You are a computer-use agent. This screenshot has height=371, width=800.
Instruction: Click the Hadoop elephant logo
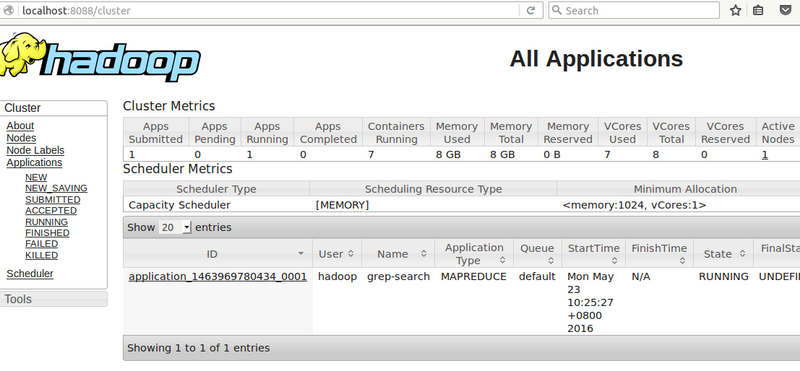[x=100, y=57]
